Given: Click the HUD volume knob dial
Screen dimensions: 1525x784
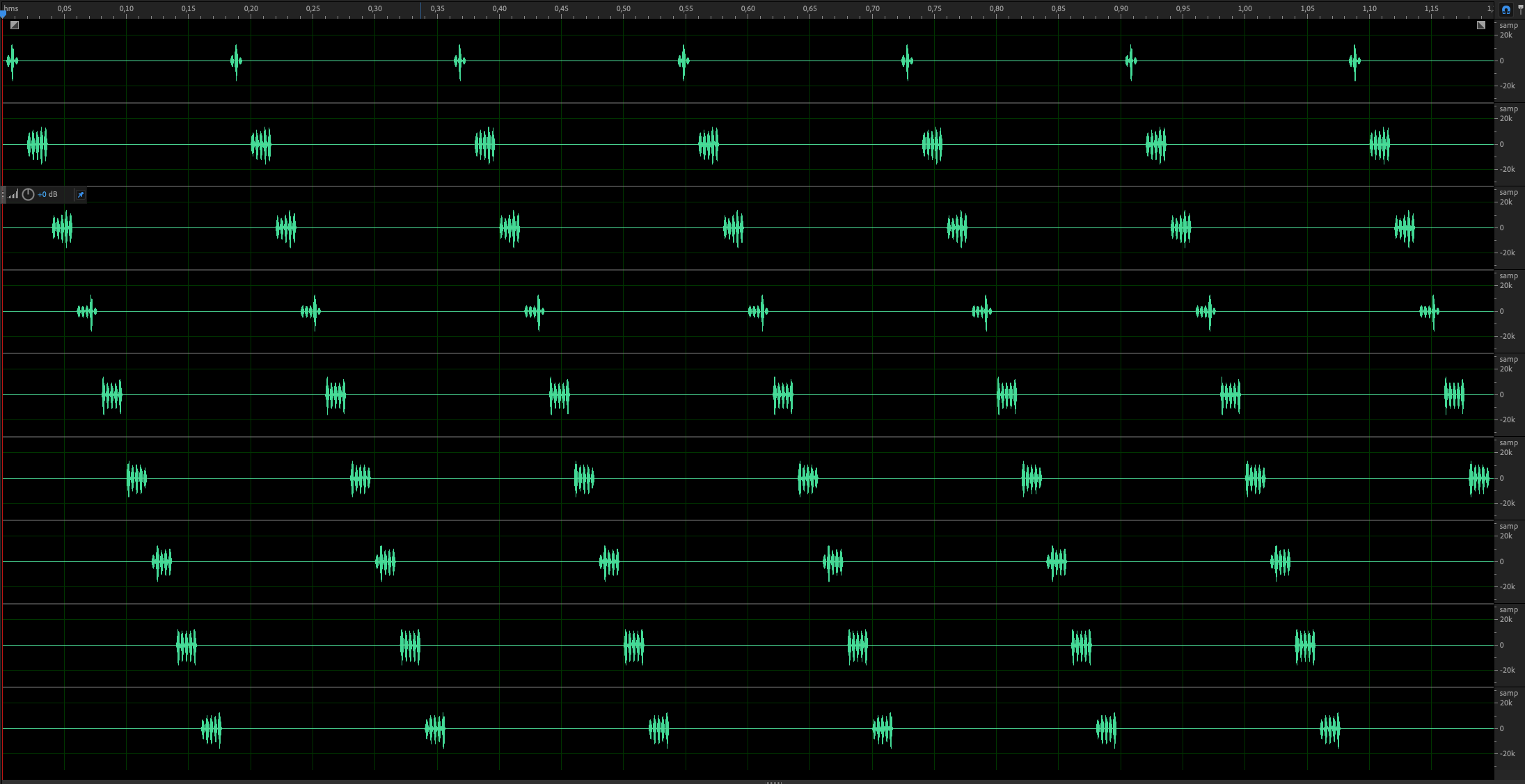Looking at the screenshot, I should tap(29, 195).
